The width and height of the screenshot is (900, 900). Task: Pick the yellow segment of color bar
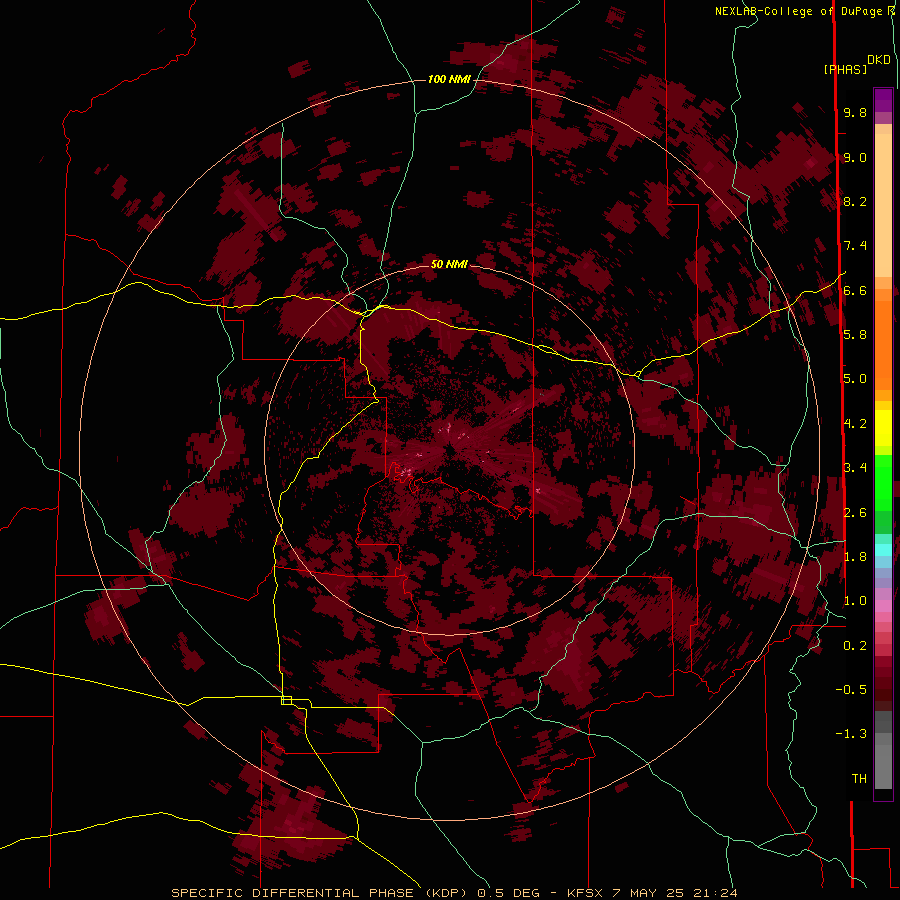883,428
